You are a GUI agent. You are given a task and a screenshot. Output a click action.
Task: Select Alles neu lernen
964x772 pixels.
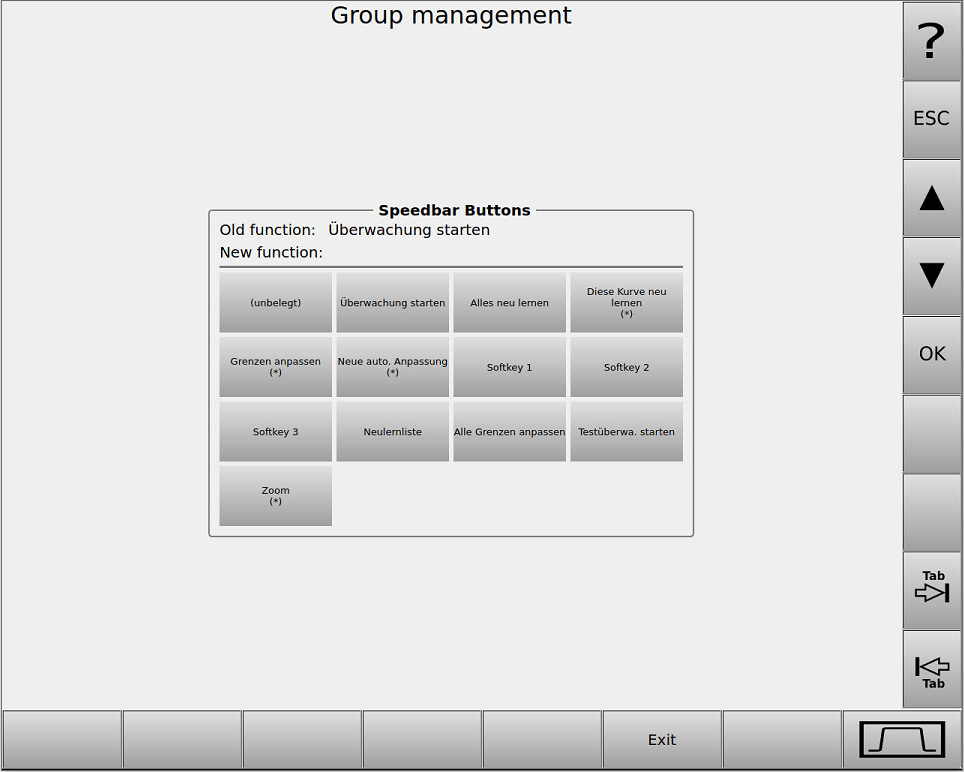[x=509, y=302]
